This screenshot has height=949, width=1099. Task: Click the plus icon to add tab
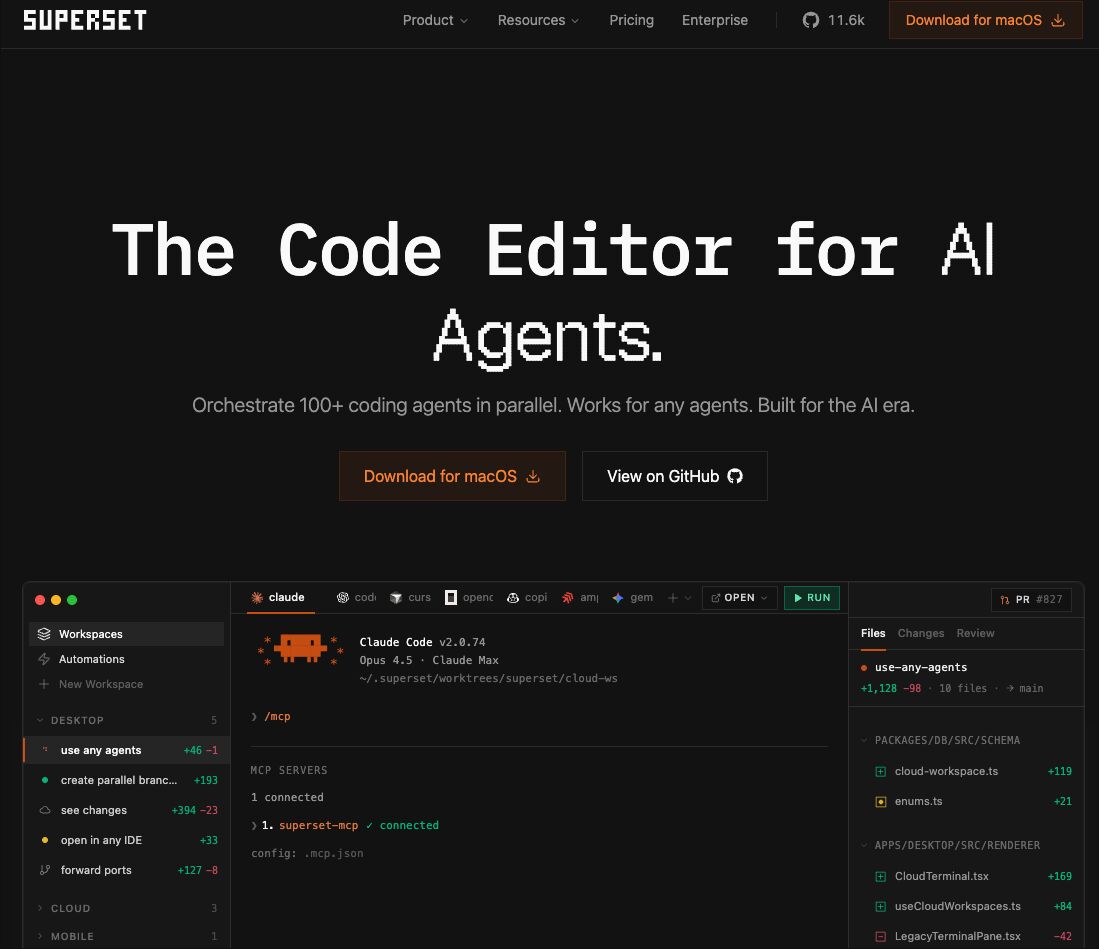pyautogui.click(x=673, y=598)
